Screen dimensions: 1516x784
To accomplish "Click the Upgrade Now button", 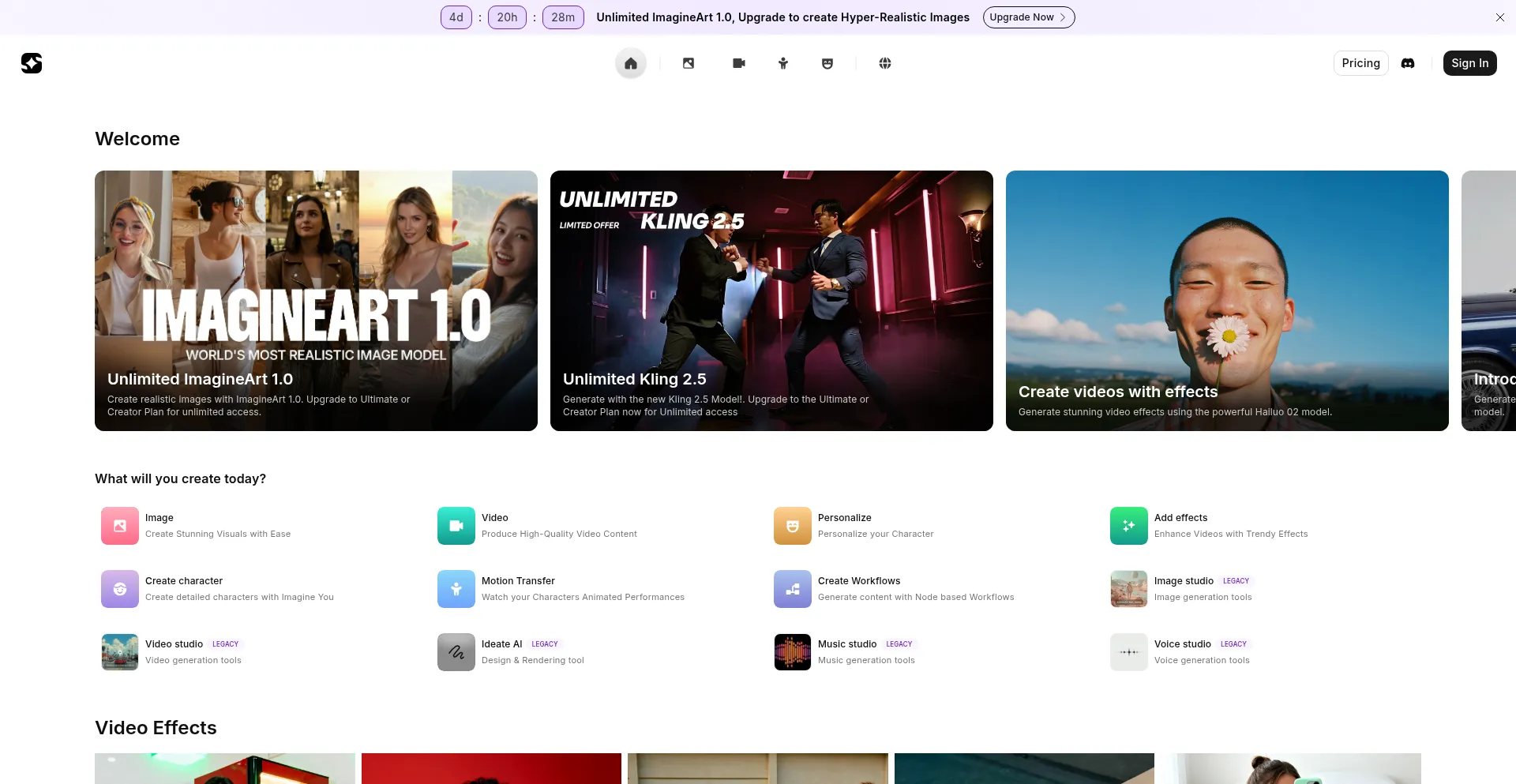I will click(1028, 17).
